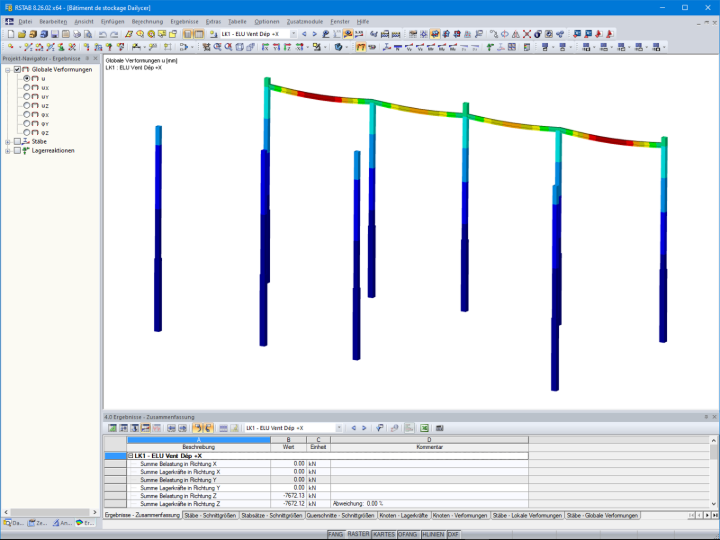
Task: Click the results table vertical scrollbar
Action: pyautogui.click(x=714, y=472)
